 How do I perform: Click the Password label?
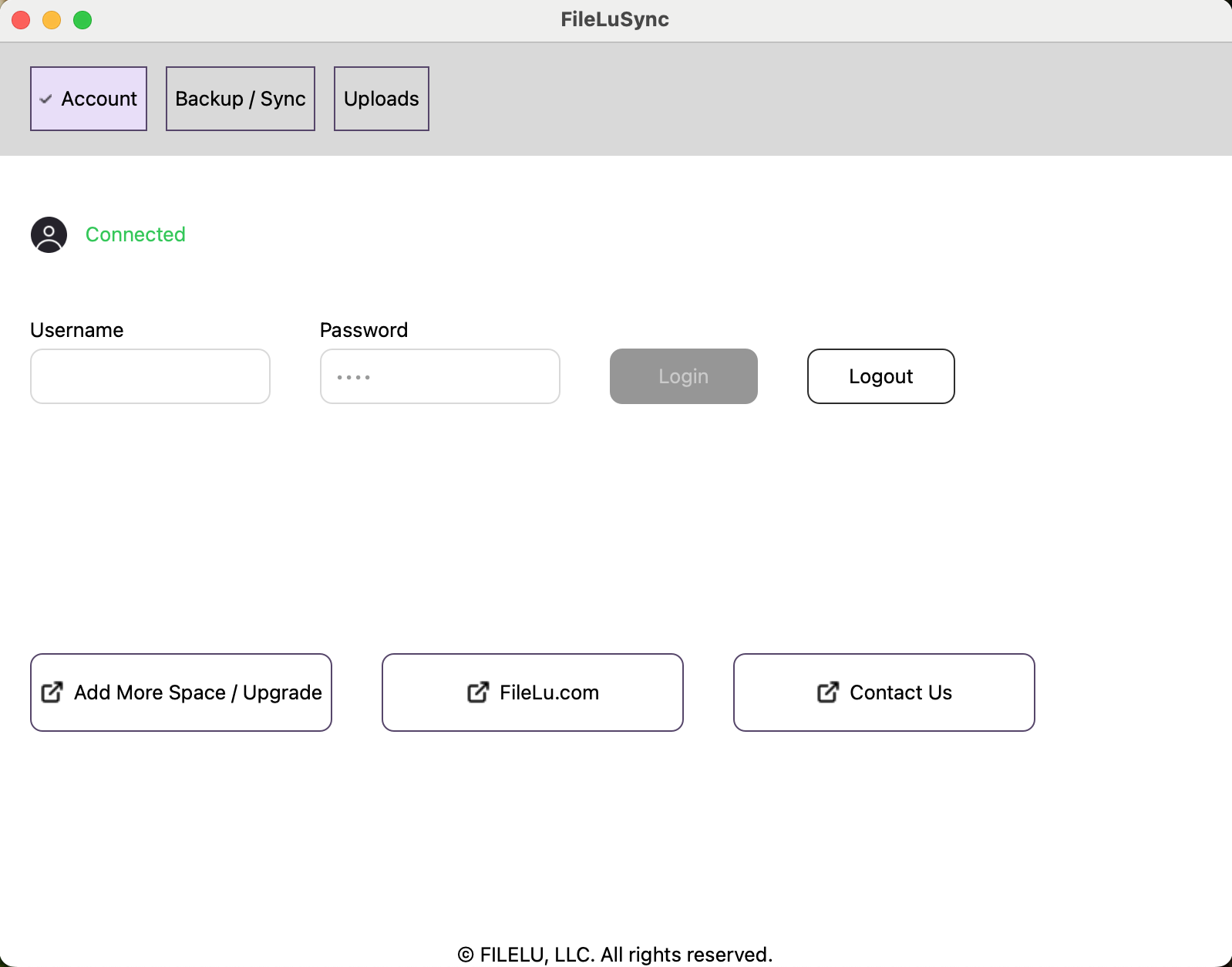[364, 330]
